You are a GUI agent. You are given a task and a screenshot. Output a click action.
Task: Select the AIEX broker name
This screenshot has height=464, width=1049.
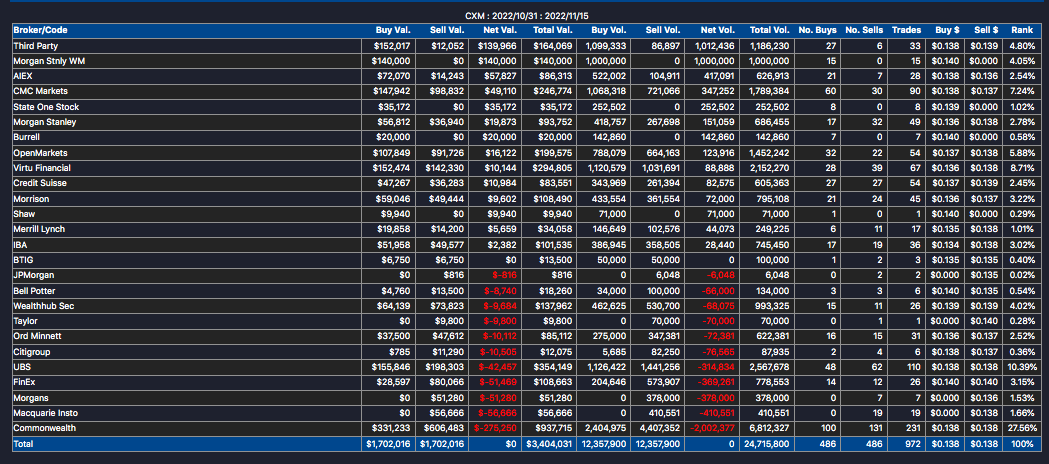(x=23, y=76)
